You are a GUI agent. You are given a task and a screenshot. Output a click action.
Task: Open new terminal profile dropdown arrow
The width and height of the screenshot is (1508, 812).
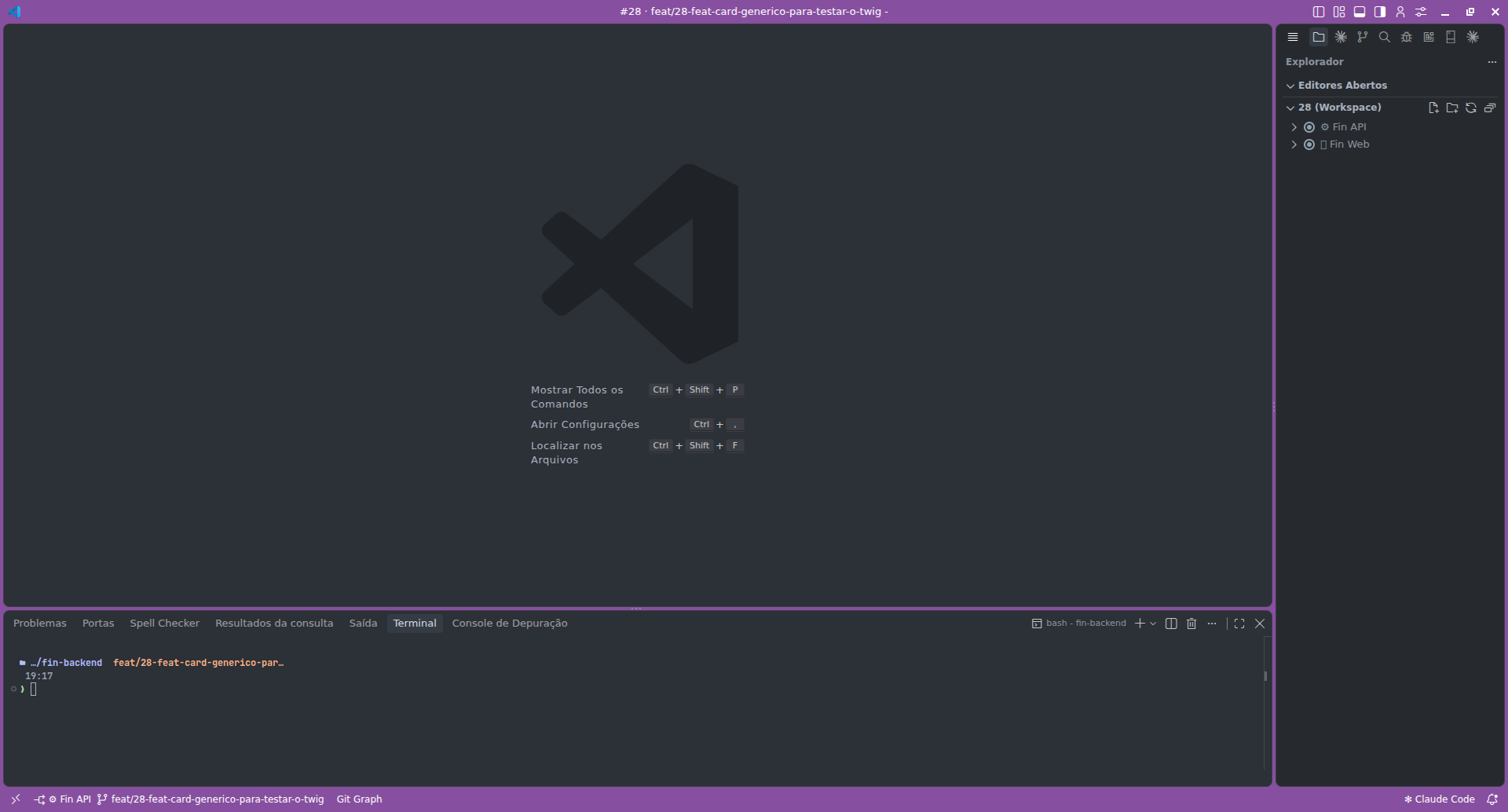(1153, 624)
